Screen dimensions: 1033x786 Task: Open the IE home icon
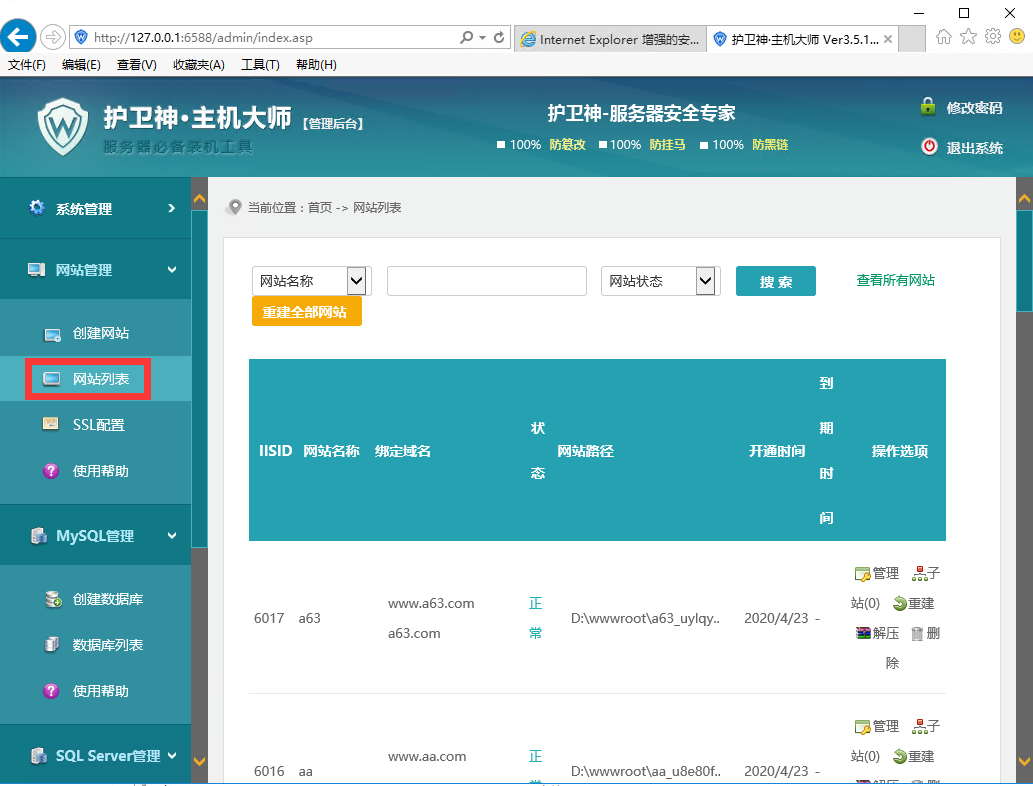point(944,37)
